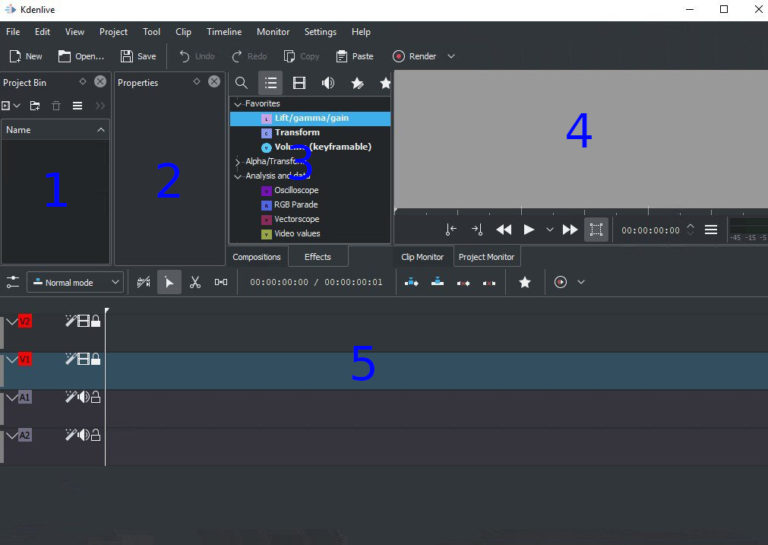Viewport: 768px width, 545px height.
Task: Activate the Razor scissors tool
Action: pyautogui.click(x=195, y=282)
